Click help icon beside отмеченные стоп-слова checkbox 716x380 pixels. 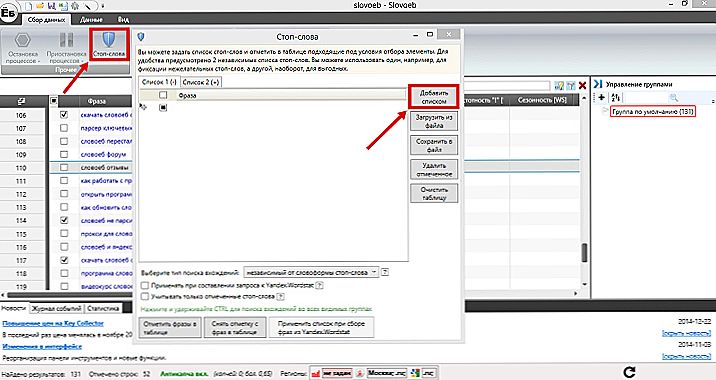[x=280, y=296]
